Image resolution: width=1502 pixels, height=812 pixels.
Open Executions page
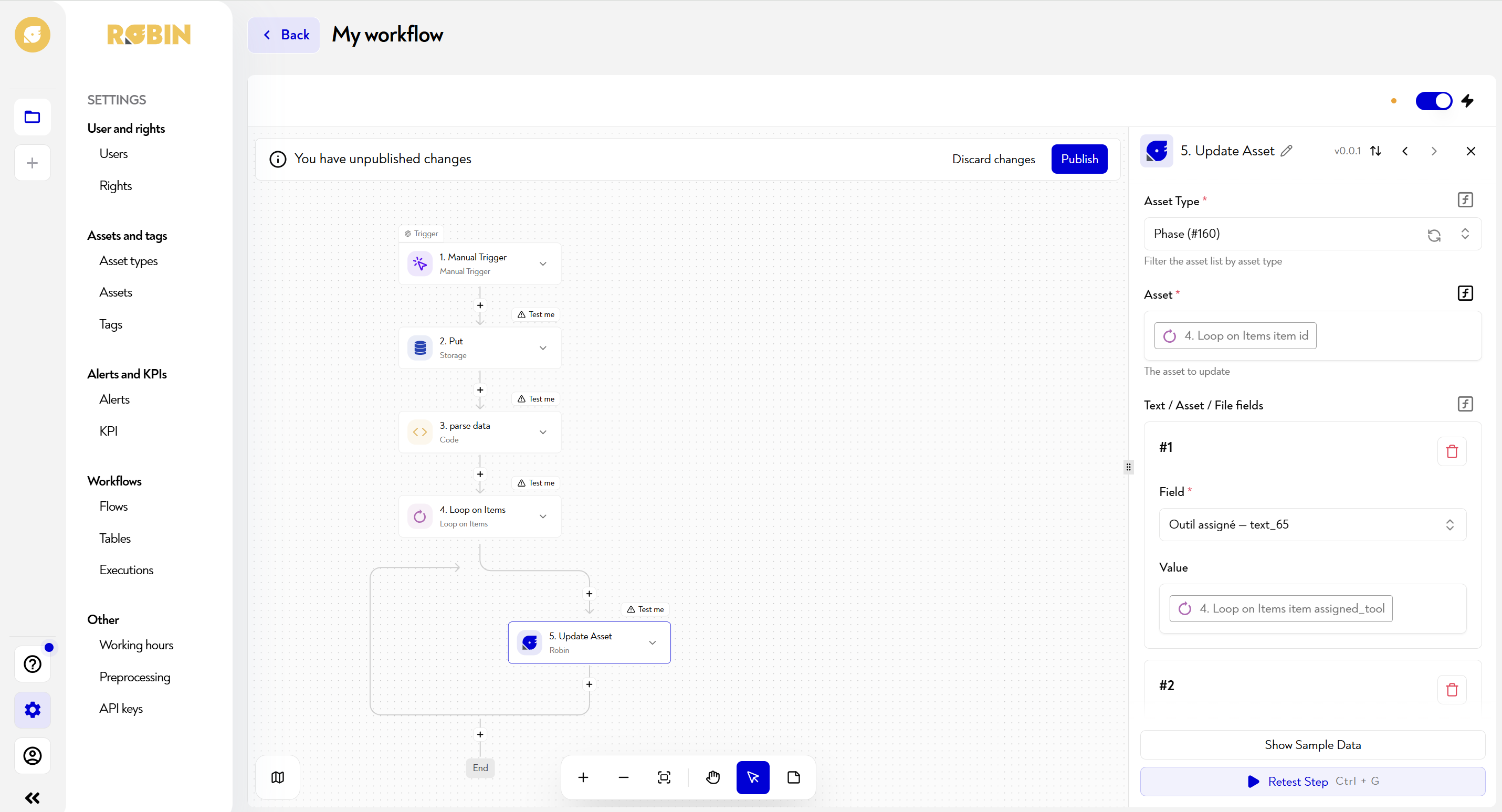pyautogui.click(x=126, y=570)
